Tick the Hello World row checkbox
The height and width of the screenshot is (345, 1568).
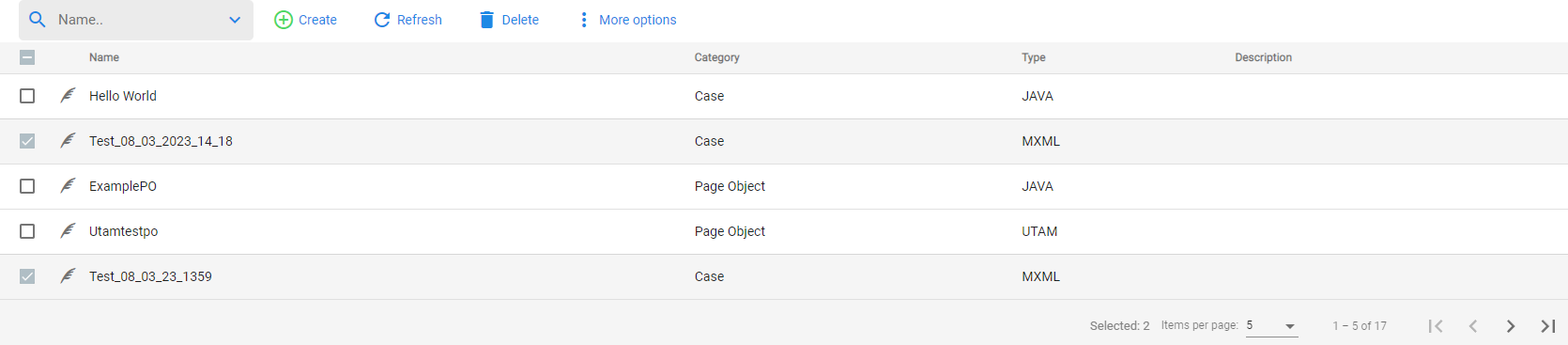[27, 96]
